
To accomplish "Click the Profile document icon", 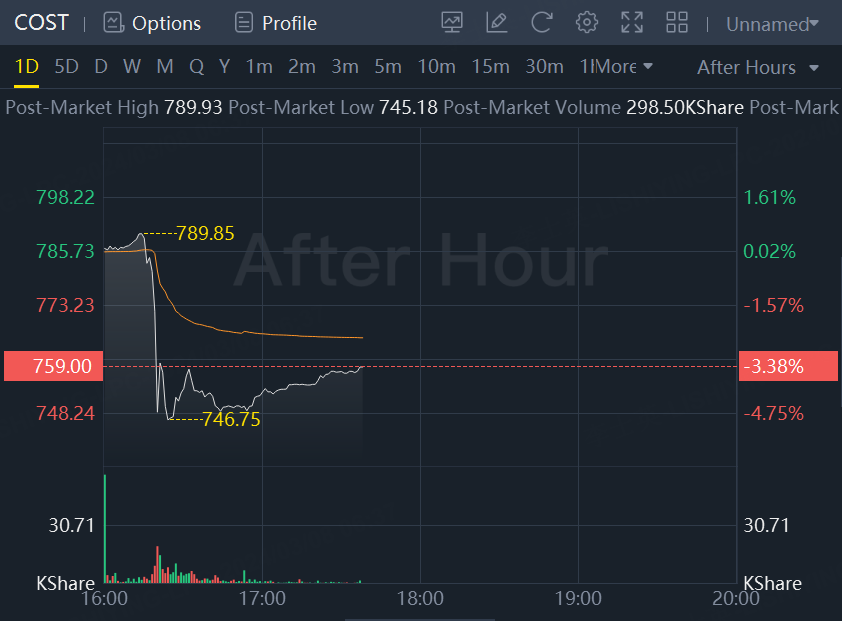I will click(x=243, y=22).
